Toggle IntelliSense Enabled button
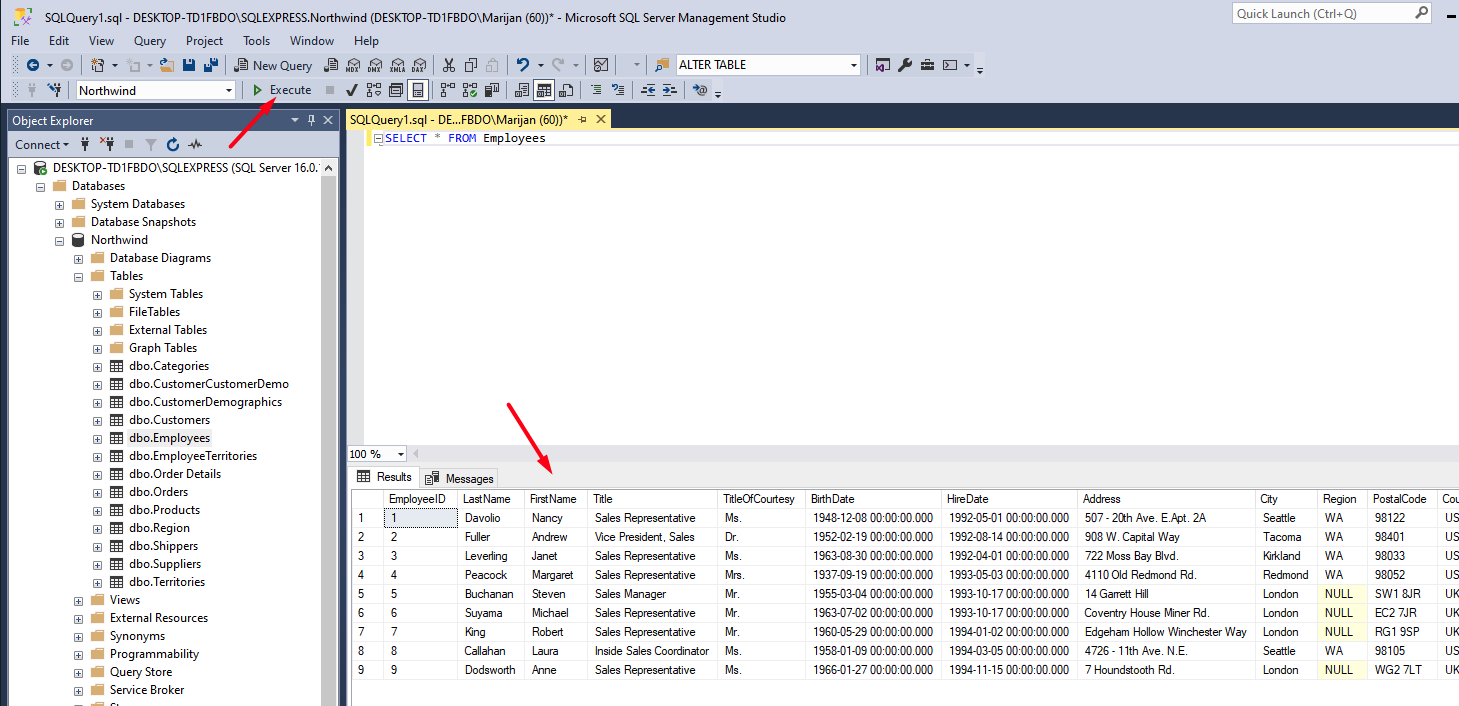1459x706 pixels. [418, 90]
